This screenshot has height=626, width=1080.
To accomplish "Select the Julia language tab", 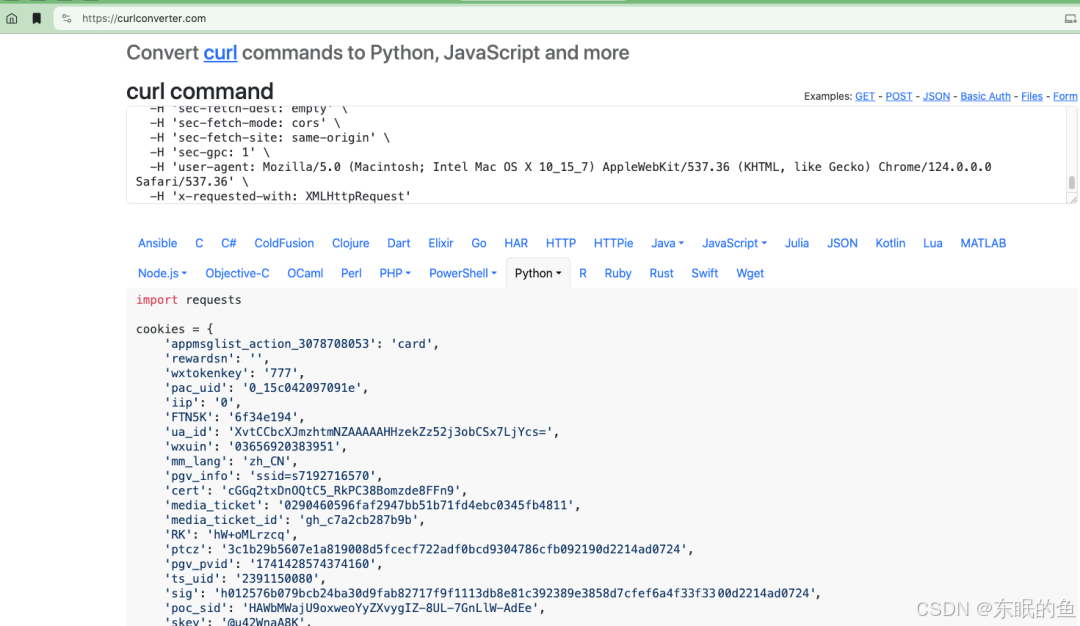I will 797,243.
